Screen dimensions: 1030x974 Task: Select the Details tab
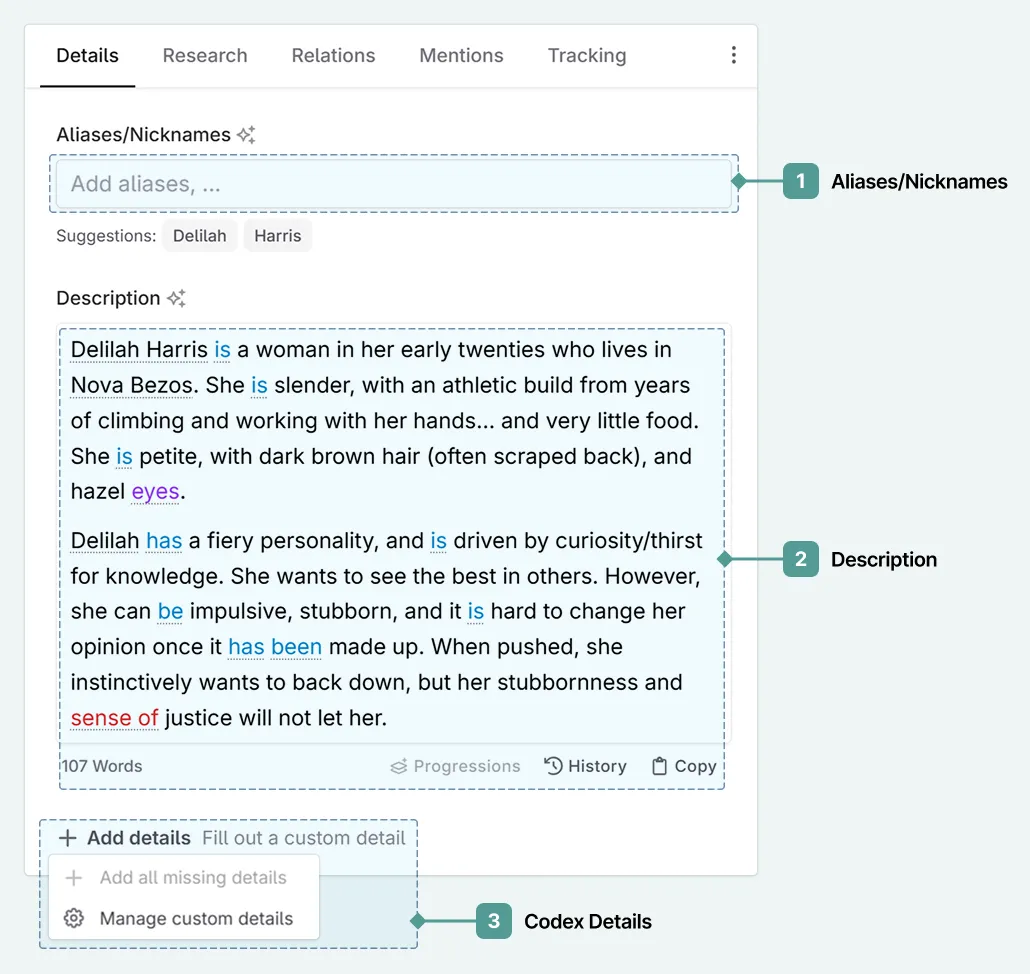click(87, 56)
